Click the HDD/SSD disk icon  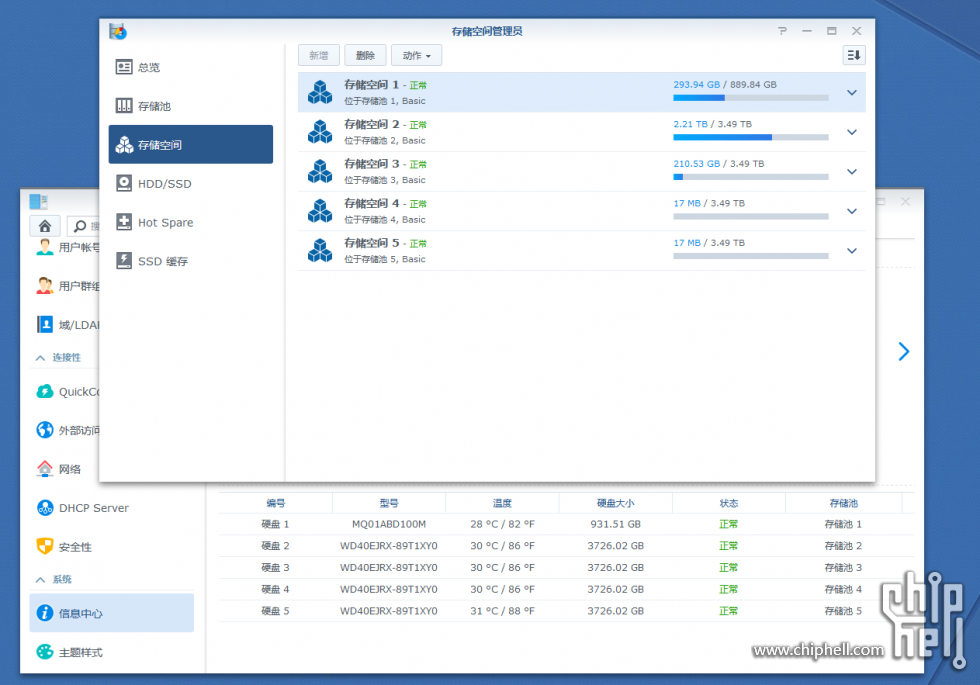click(124, 183)
